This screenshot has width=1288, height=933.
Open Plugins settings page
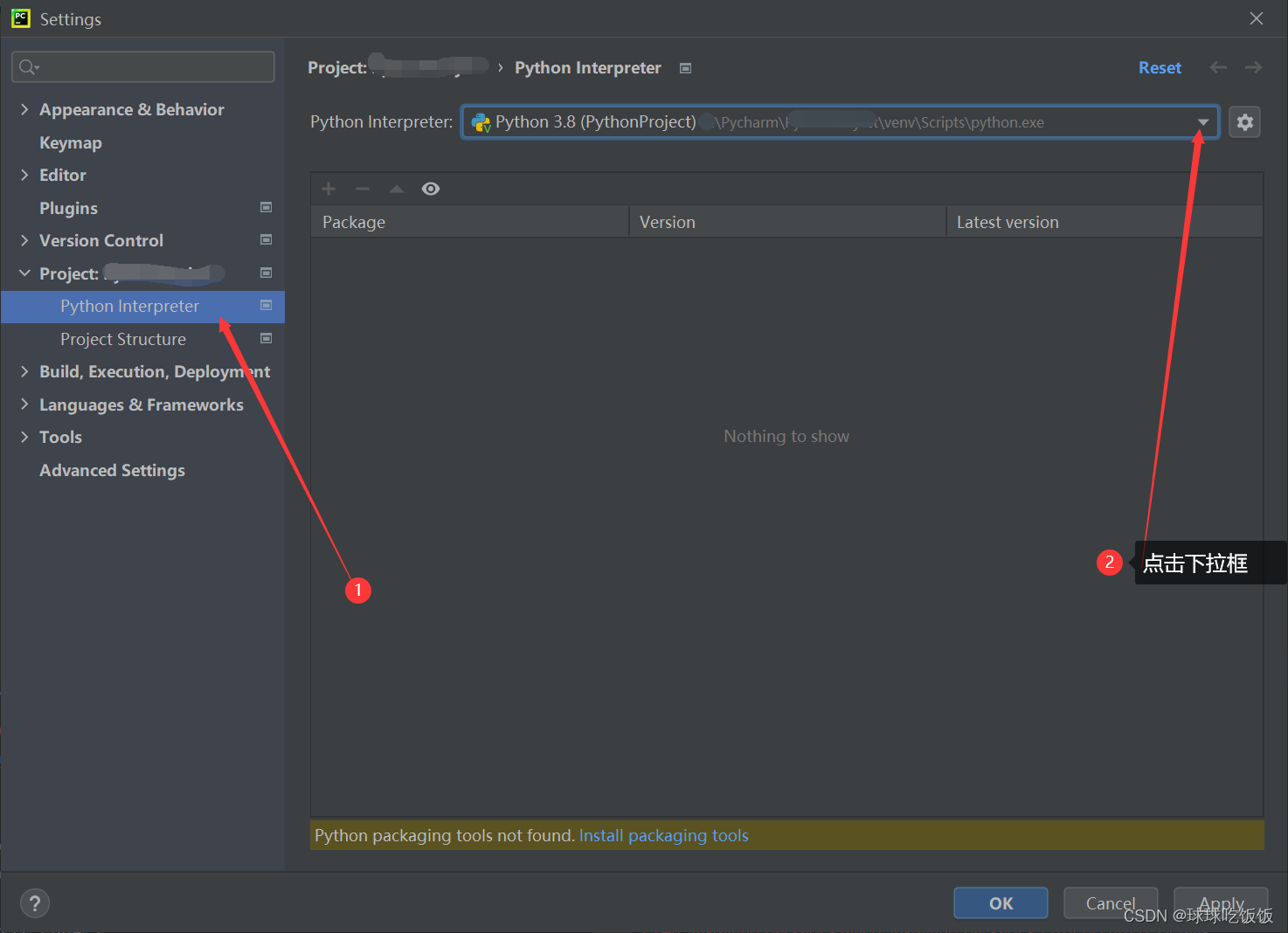(x=68, y=208)
